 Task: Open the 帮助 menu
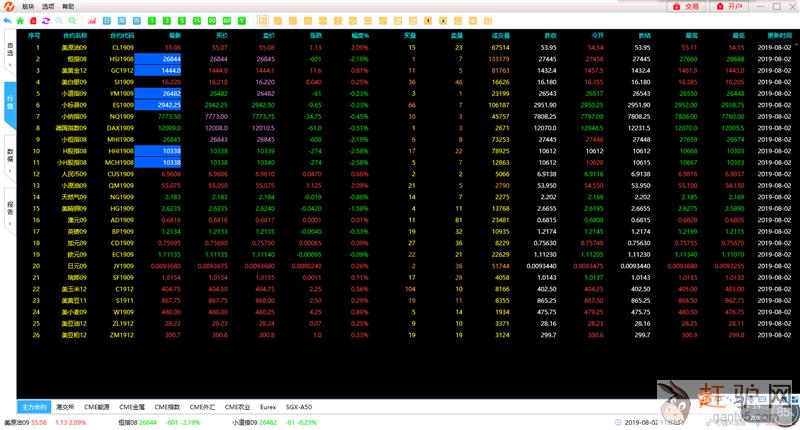68,6
